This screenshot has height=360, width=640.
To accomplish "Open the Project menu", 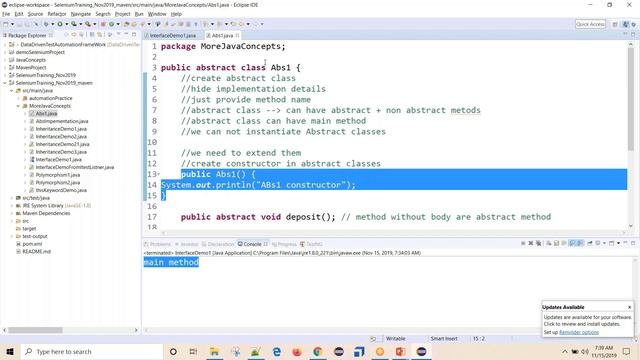I will point(122,14).
